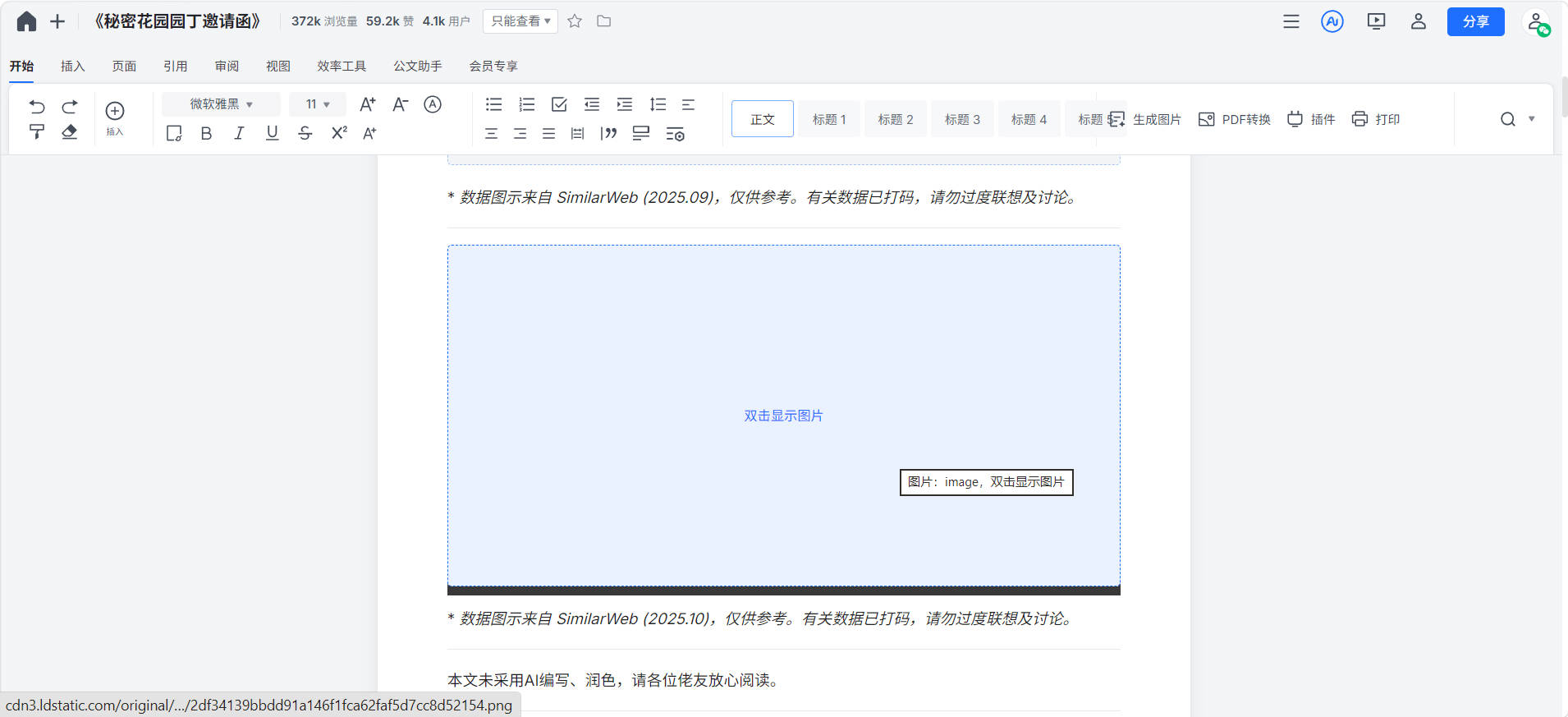Toggle superscript X² formatting
This screenshot has height=717, width=1568.
click(x=339, y=133)
